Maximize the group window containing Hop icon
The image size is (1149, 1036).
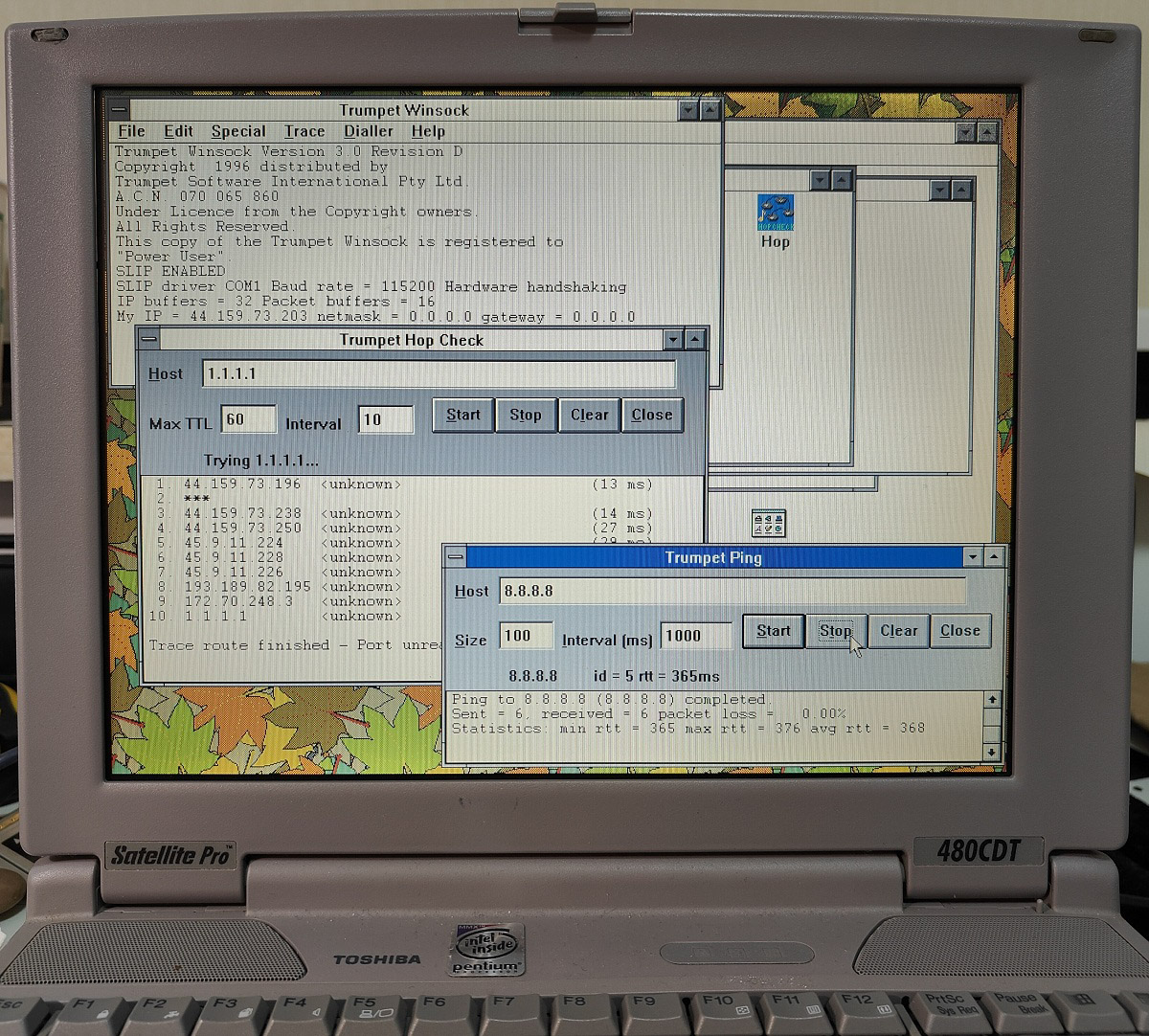click(841, 180)
